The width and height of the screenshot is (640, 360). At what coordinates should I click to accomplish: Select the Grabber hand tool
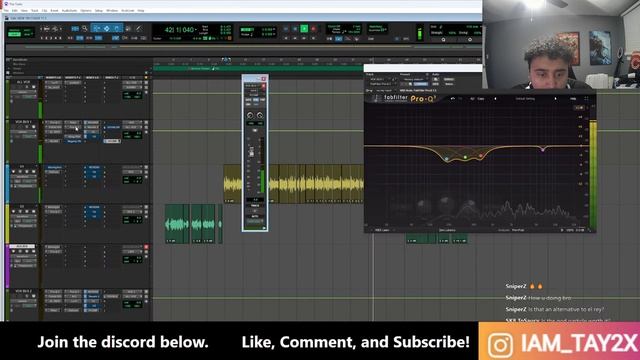117,29
